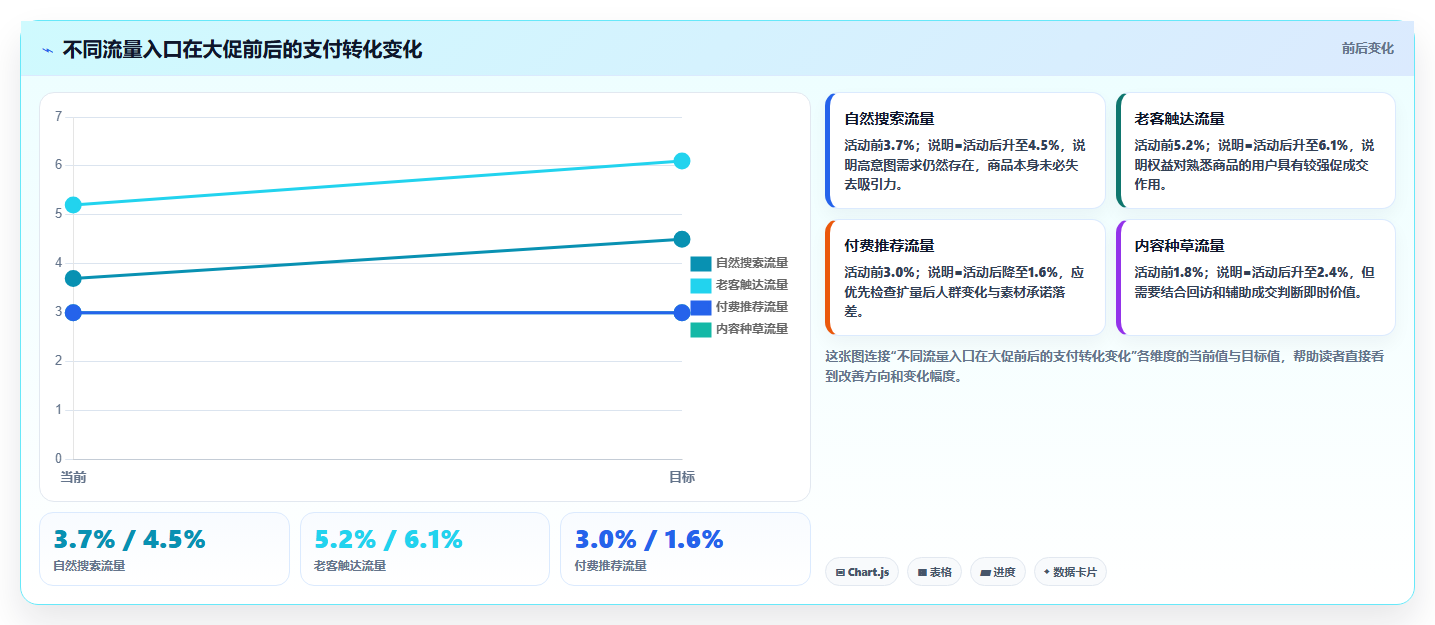
Task: Click the chart summary paragraph starting 这张图连接
Action: point(1104,366)
